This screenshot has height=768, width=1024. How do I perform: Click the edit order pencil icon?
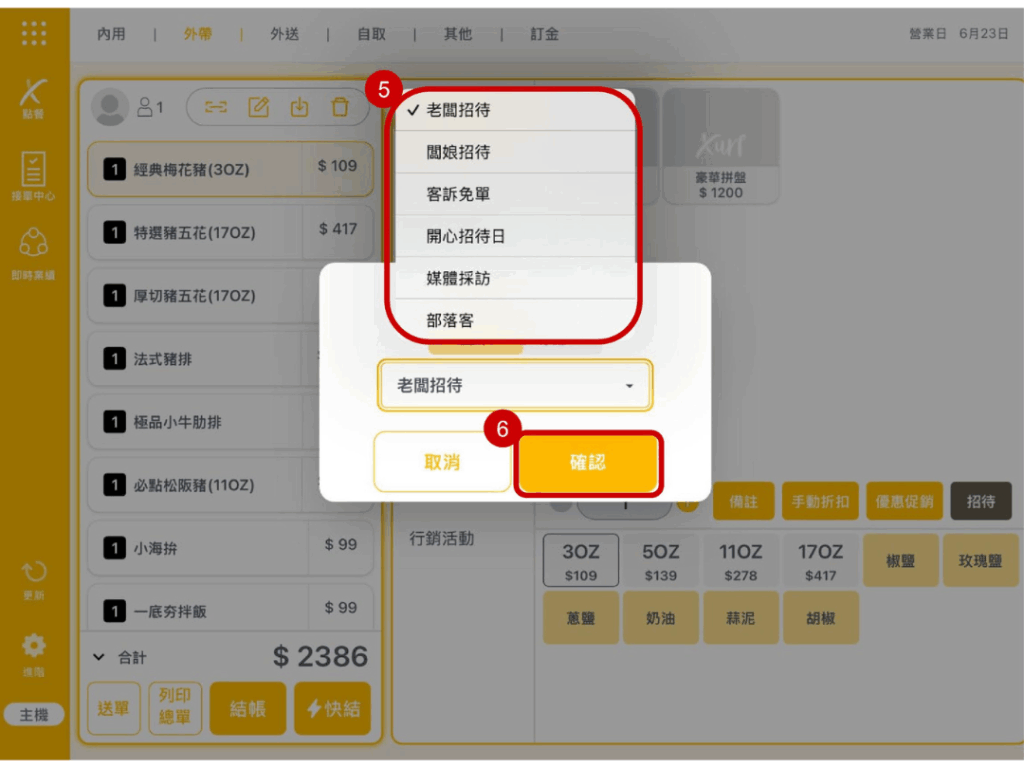point(259,108)
